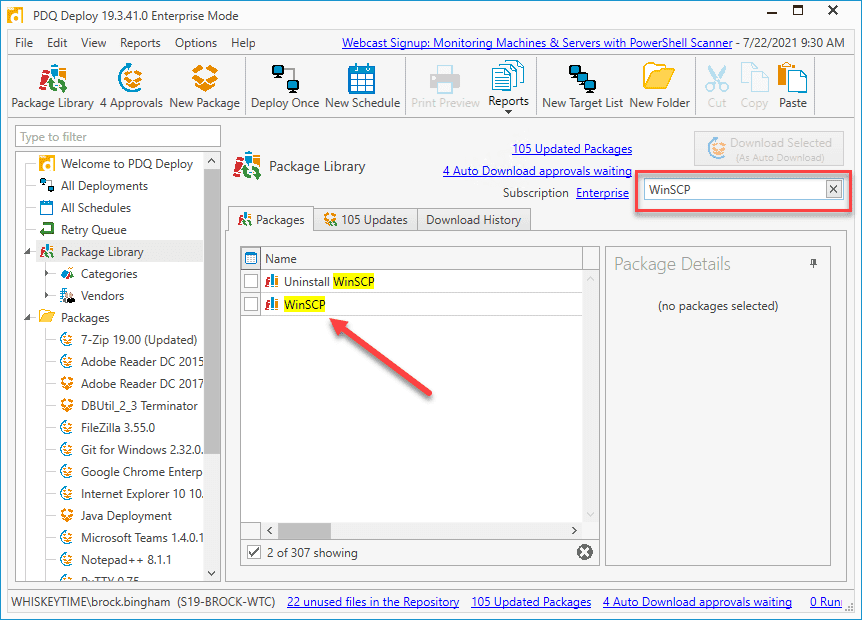
Task: Click the Enterprise subscription link
Action: 602,193
